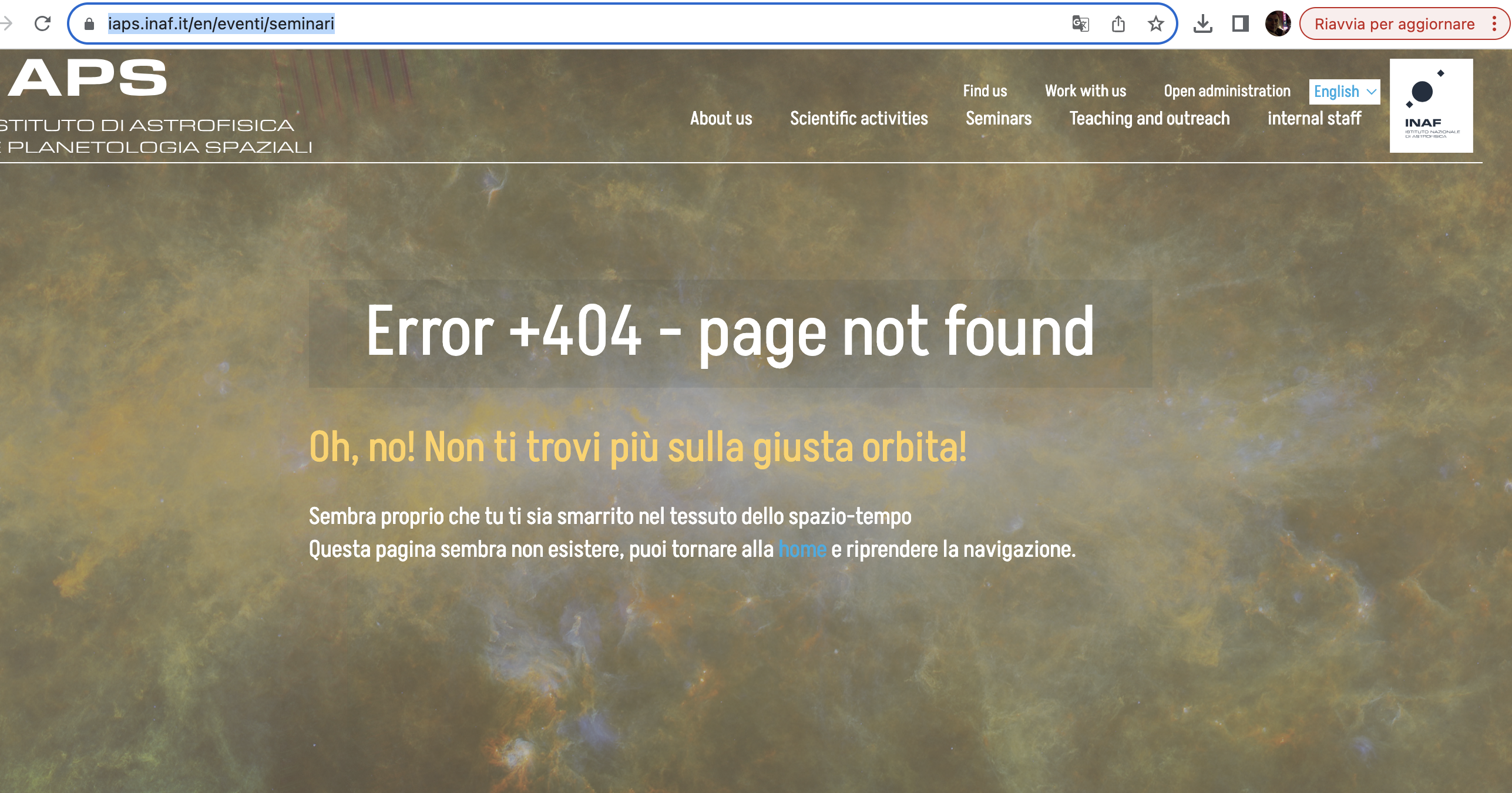
Task: Click the share page icon
Action: point(1118,23)
